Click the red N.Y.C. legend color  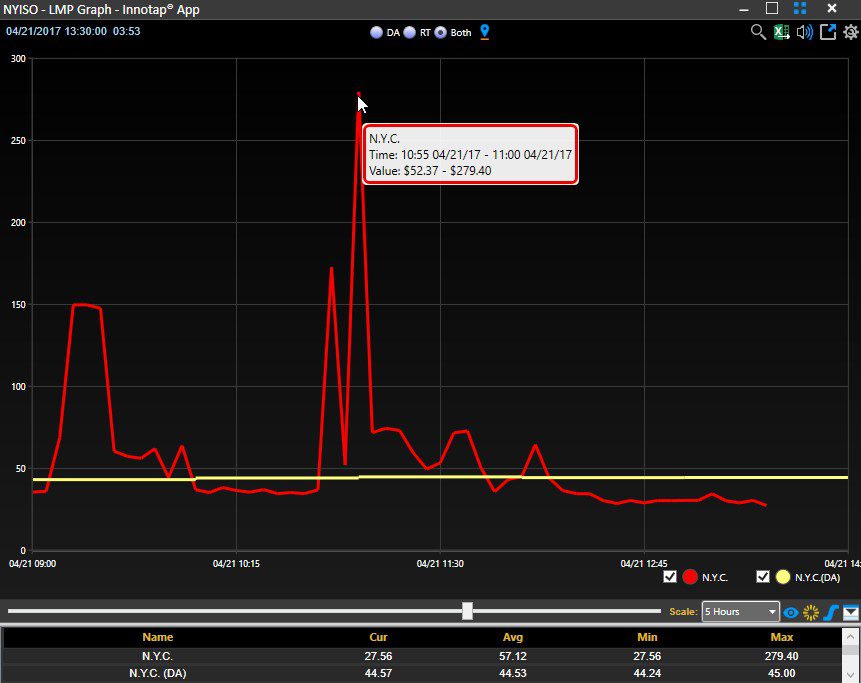point(690,577)
